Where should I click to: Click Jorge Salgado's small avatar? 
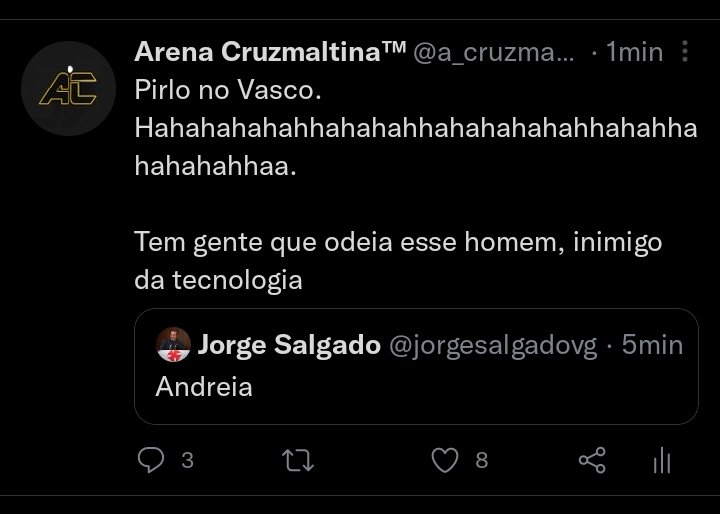(x=174, y=345)
